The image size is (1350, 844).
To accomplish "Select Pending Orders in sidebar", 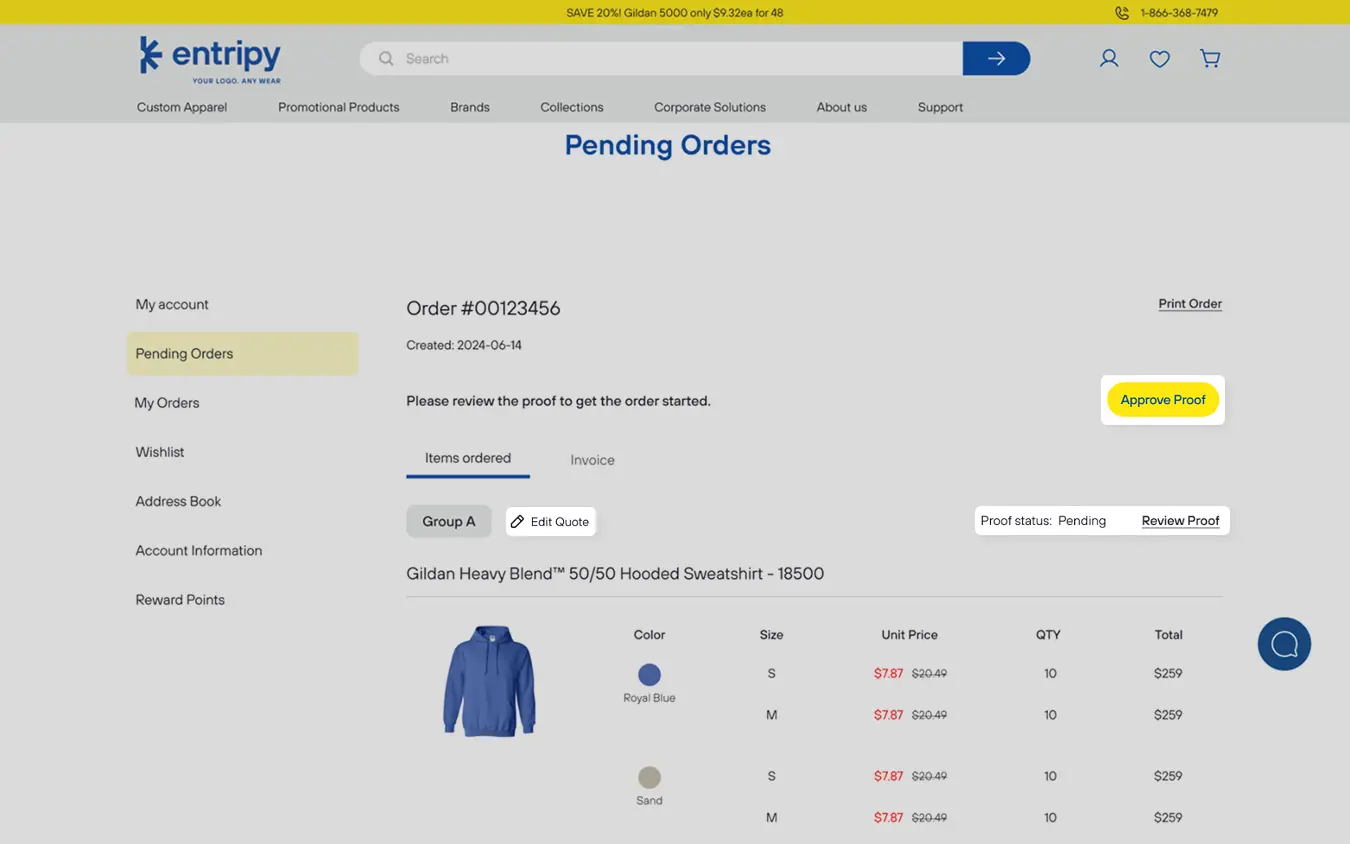I will (242, 354).
